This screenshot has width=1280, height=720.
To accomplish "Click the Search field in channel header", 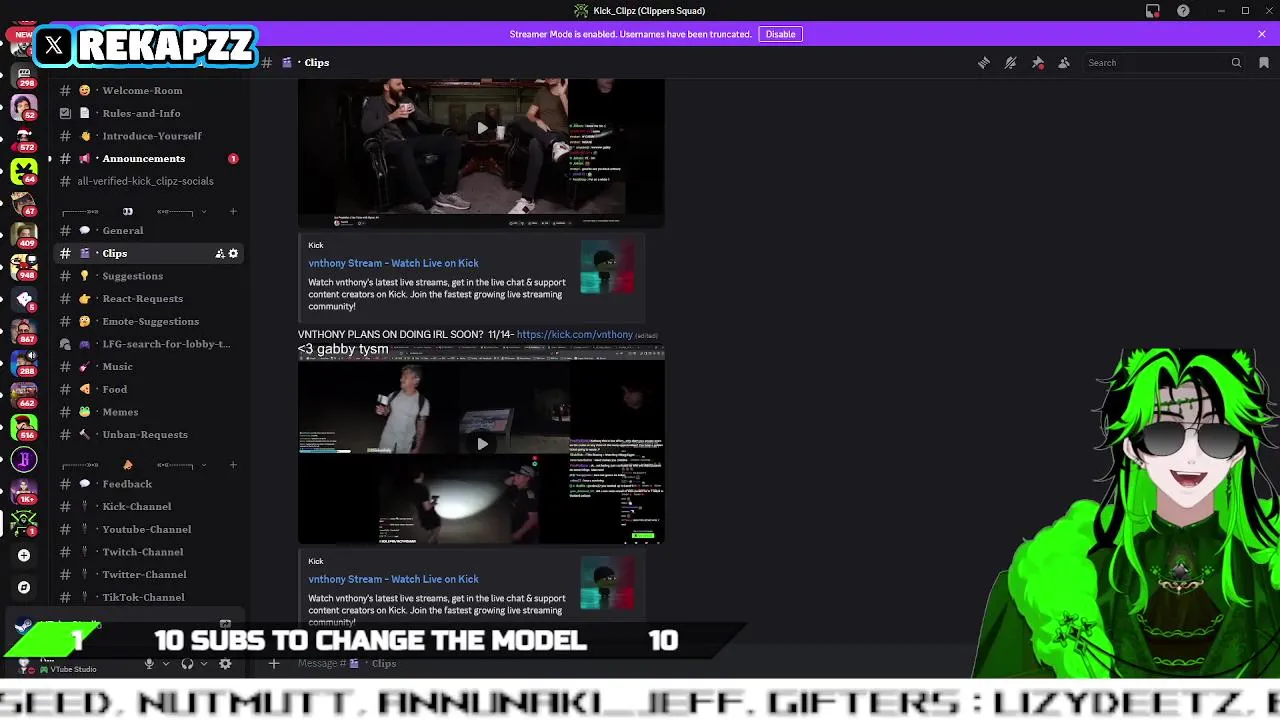I will pyautogui.click(x=1165, y=63).
